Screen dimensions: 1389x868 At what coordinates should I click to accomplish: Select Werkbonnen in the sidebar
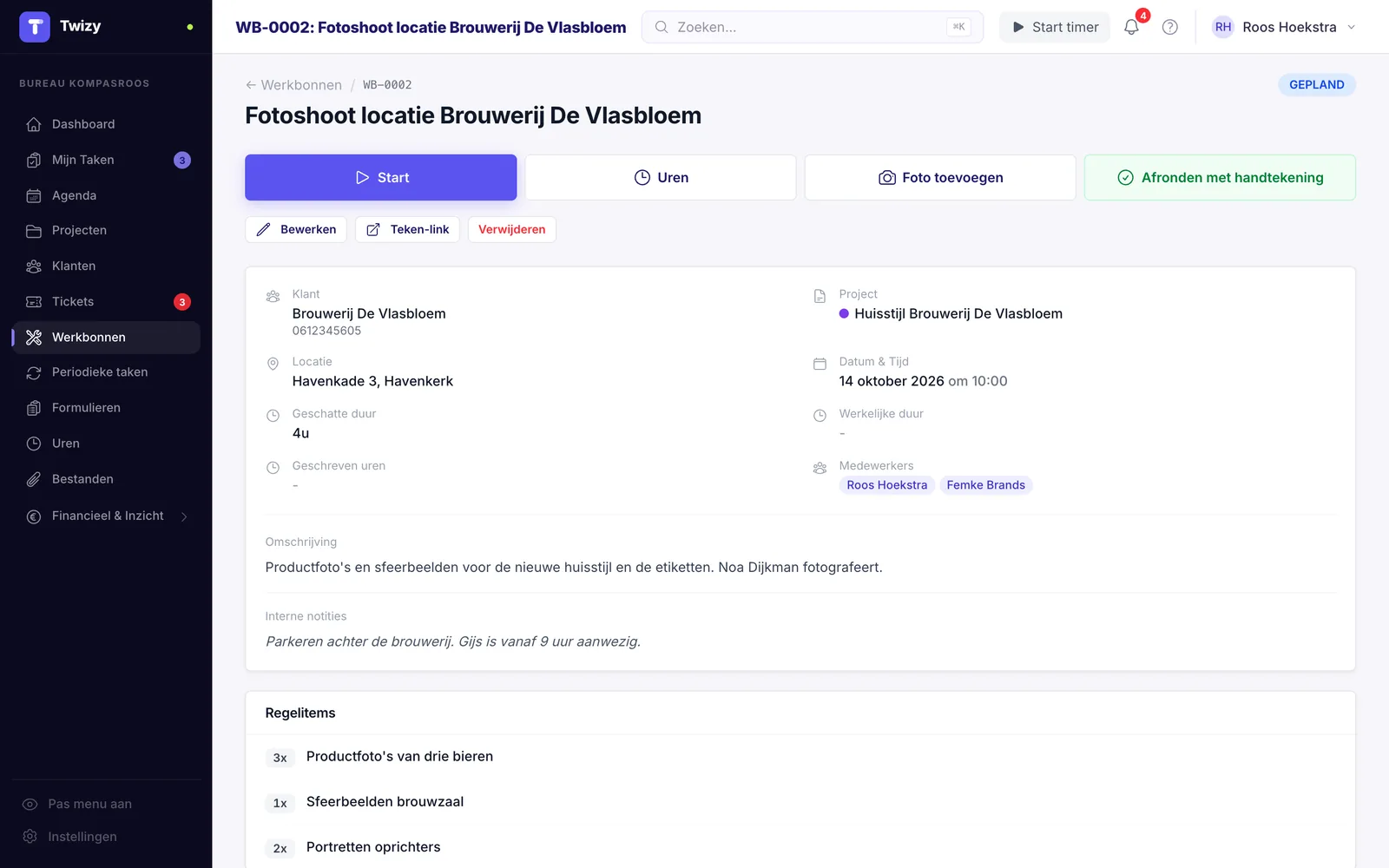[106, 337]
